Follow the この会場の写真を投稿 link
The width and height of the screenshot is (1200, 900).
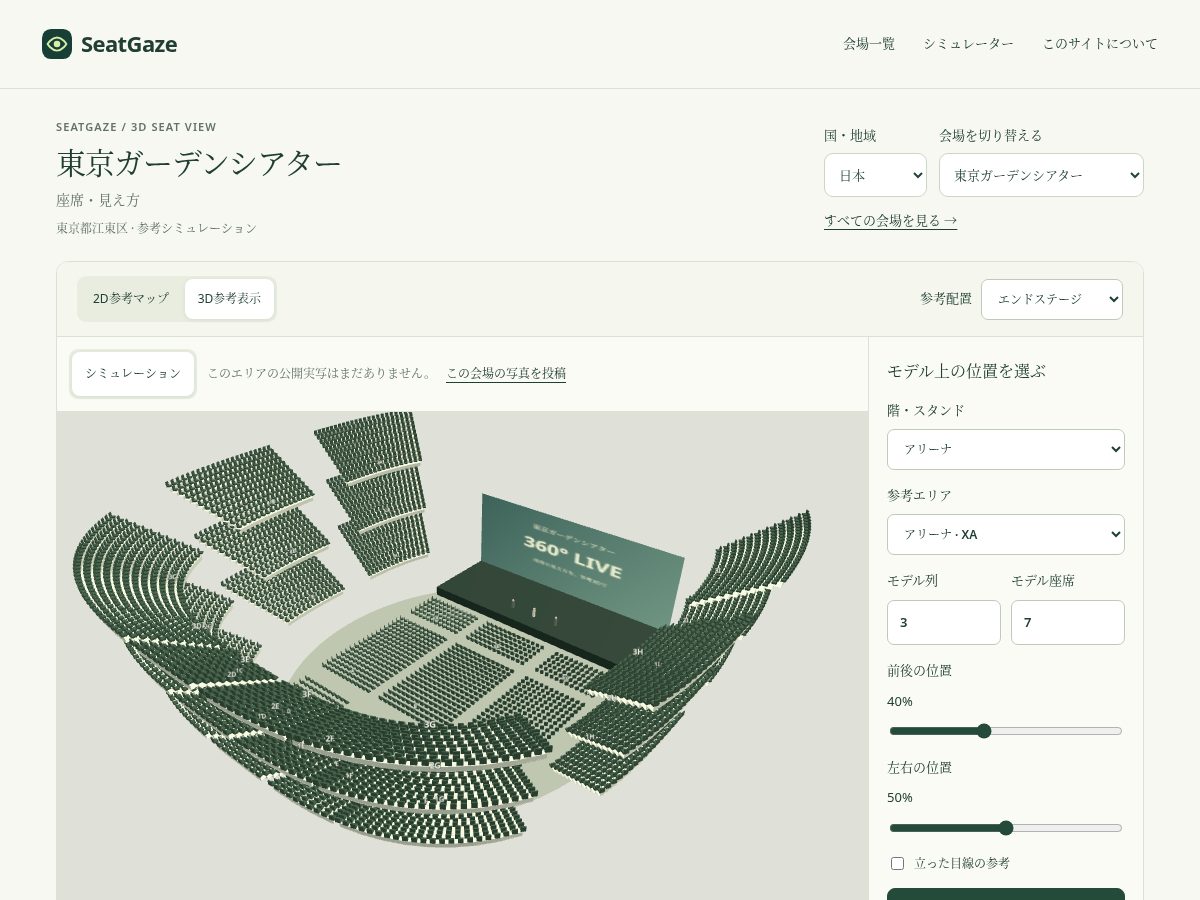click(x=506, y=373)
